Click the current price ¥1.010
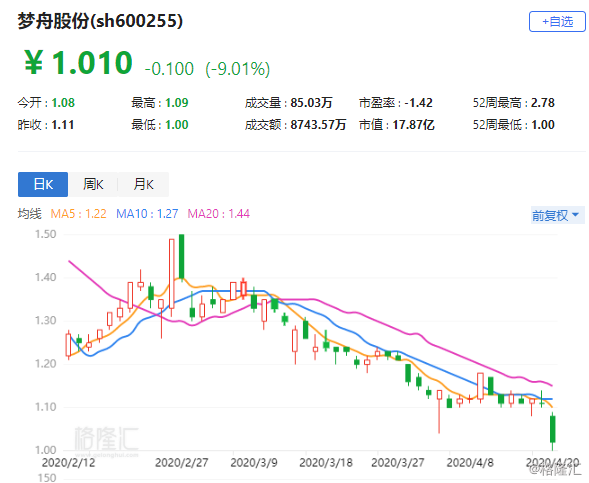589x483 pixels. pyautogui.click(x=79, y=63)
